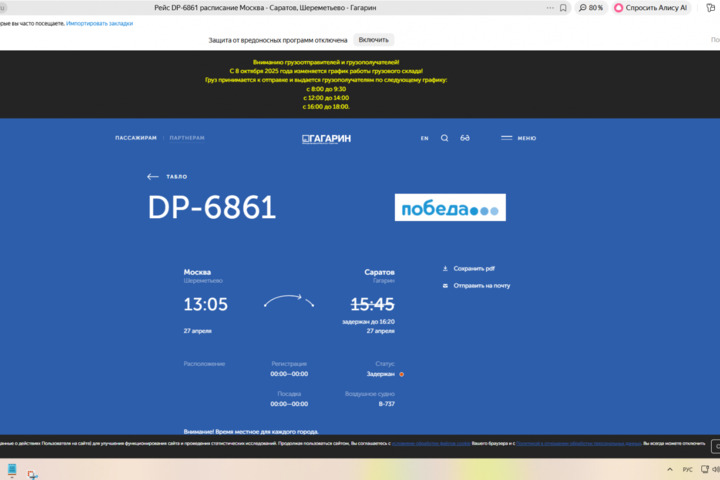Click the envelope icon for Отправить на почту
Image resolution: width=720 pixels, height=480 pixels.
446,286
